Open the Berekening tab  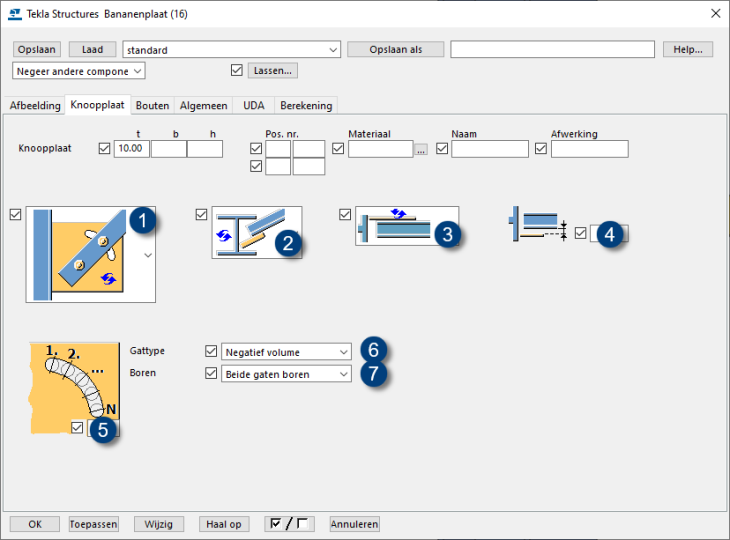(305, 105)
